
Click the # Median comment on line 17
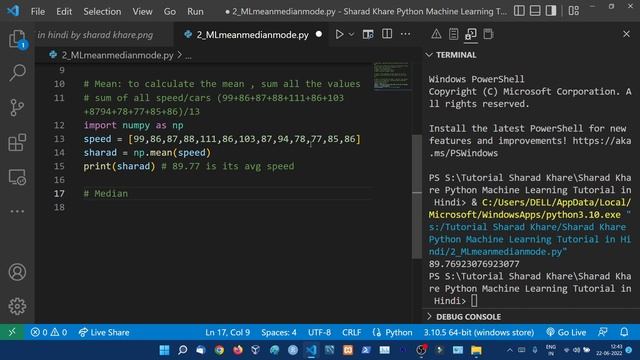(x=106, y=193)
